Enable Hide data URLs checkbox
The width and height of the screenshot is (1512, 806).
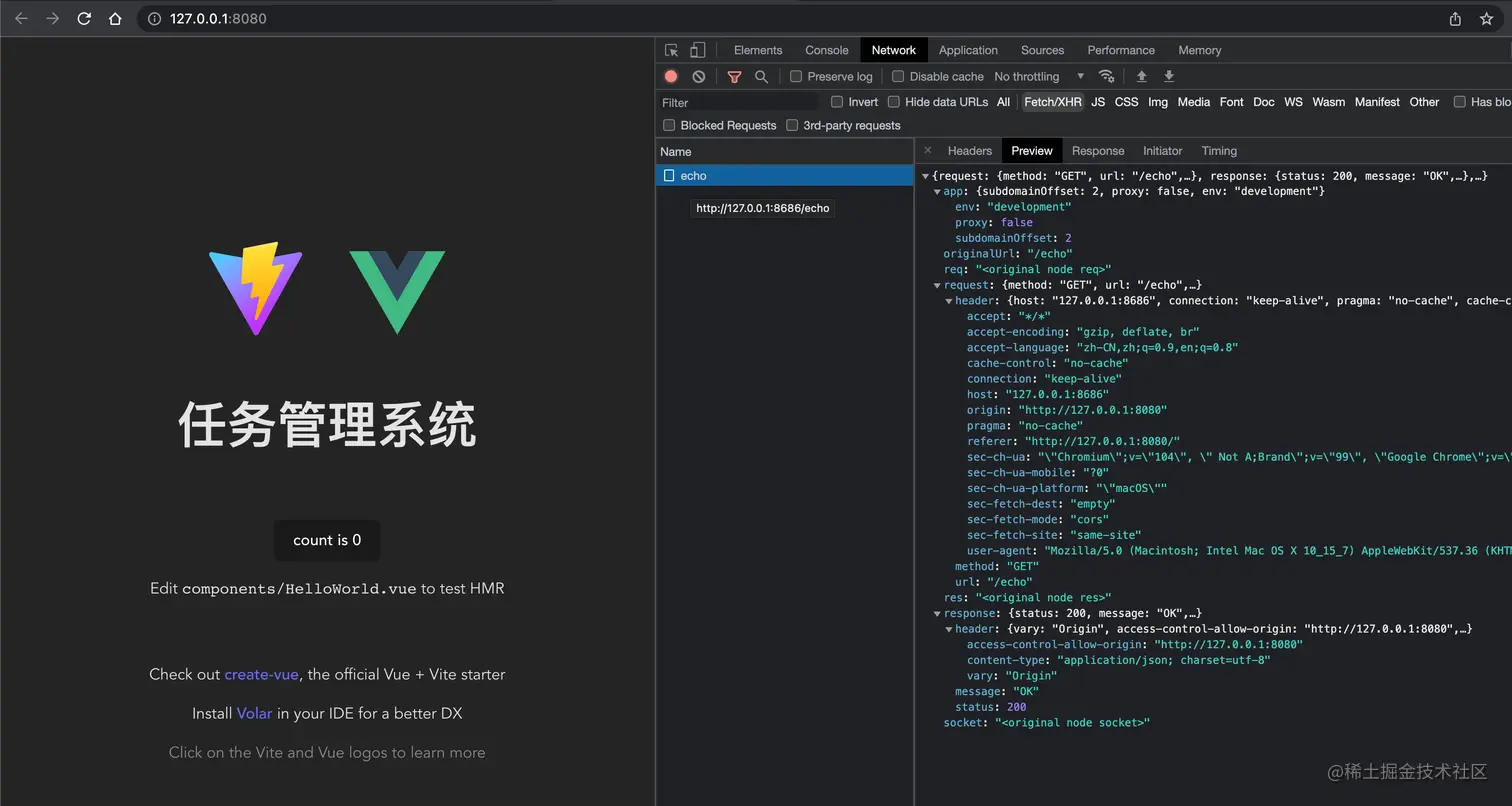(894, 101)
